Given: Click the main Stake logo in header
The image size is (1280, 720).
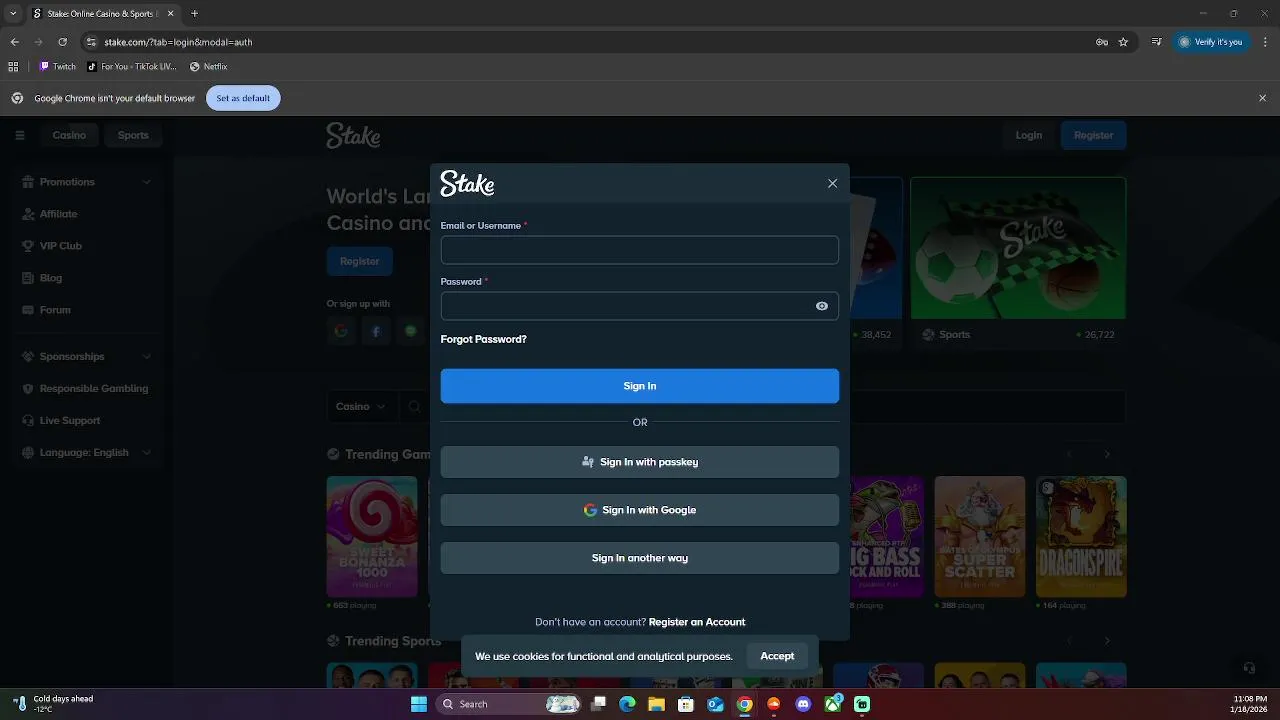Looking at the screenshot, I should [353, 135].
